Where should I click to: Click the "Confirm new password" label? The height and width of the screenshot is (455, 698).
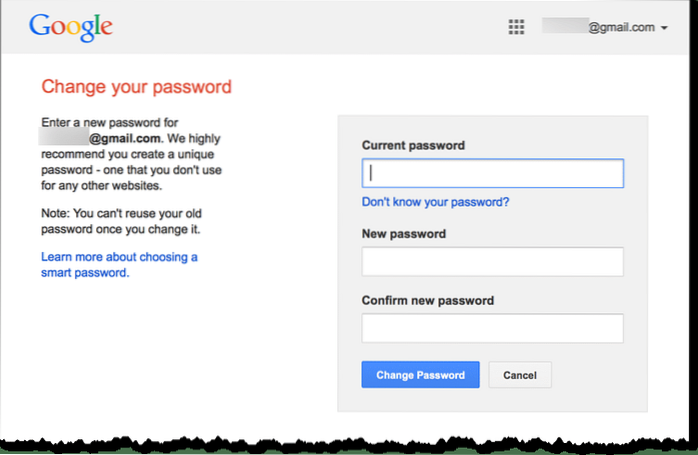click(x=428, y=300)
